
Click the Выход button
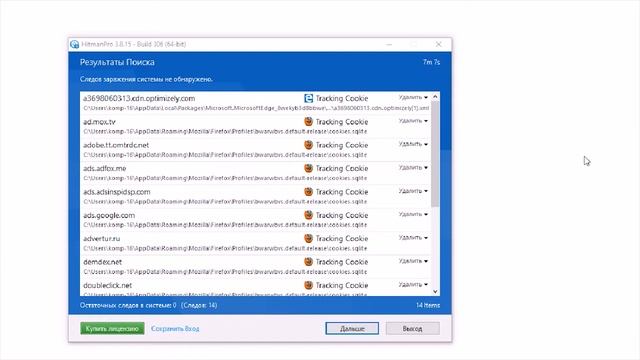coord(412,329)
